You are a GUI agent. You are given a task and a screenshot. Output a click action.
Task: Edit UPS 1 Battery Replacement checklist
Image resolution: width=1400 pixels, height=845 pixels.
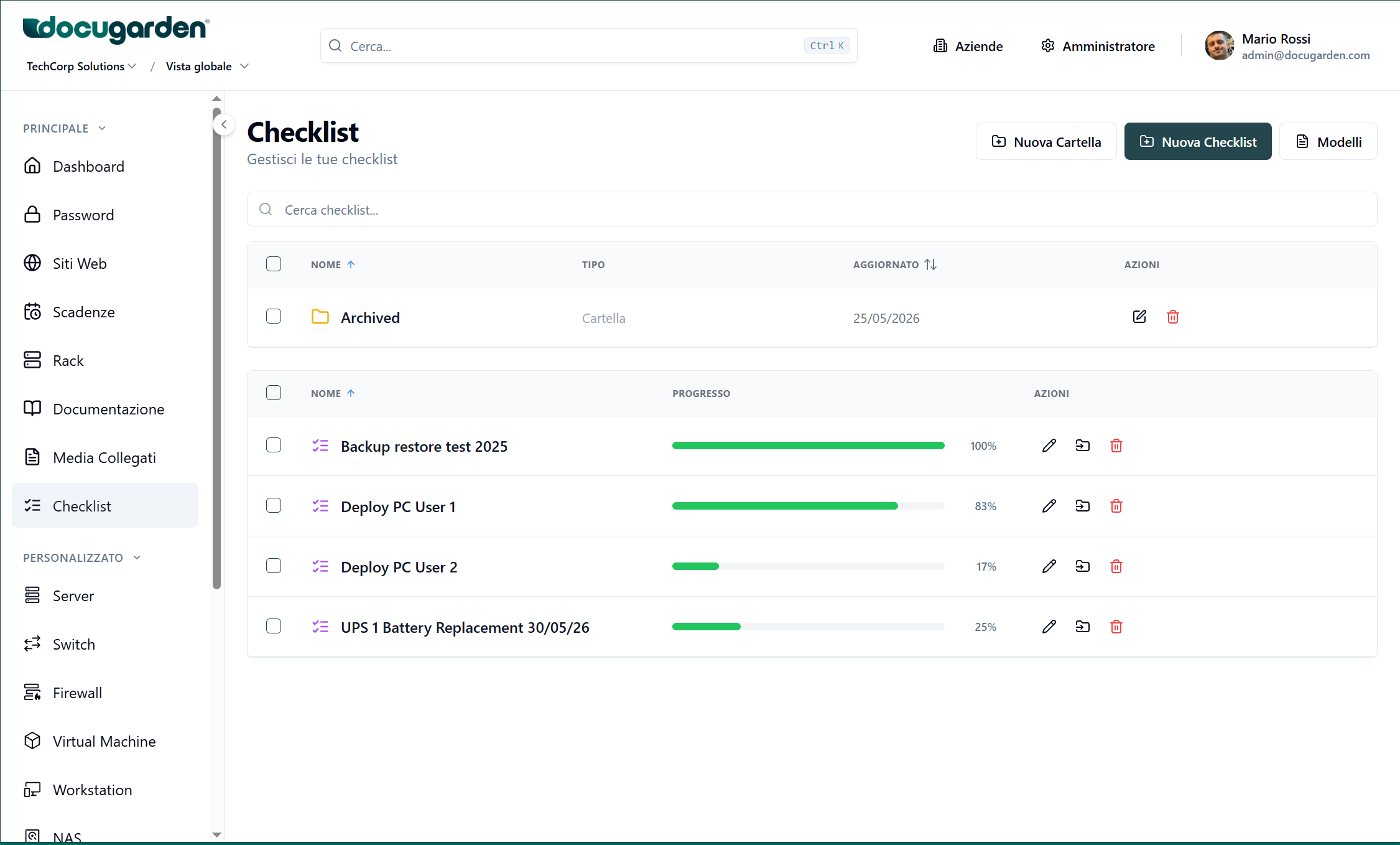1049,627
